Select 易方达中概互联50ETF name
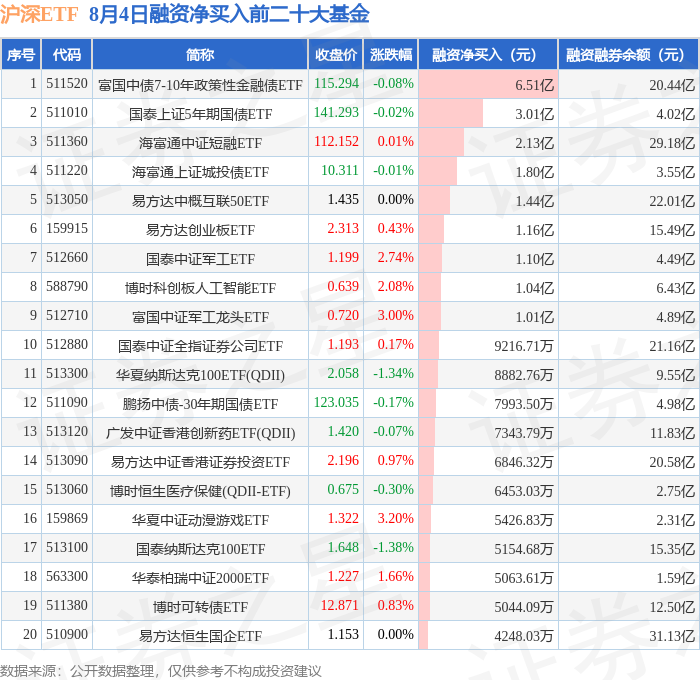Viewport: 700px width, 680px height. click(x=200, y=201)
